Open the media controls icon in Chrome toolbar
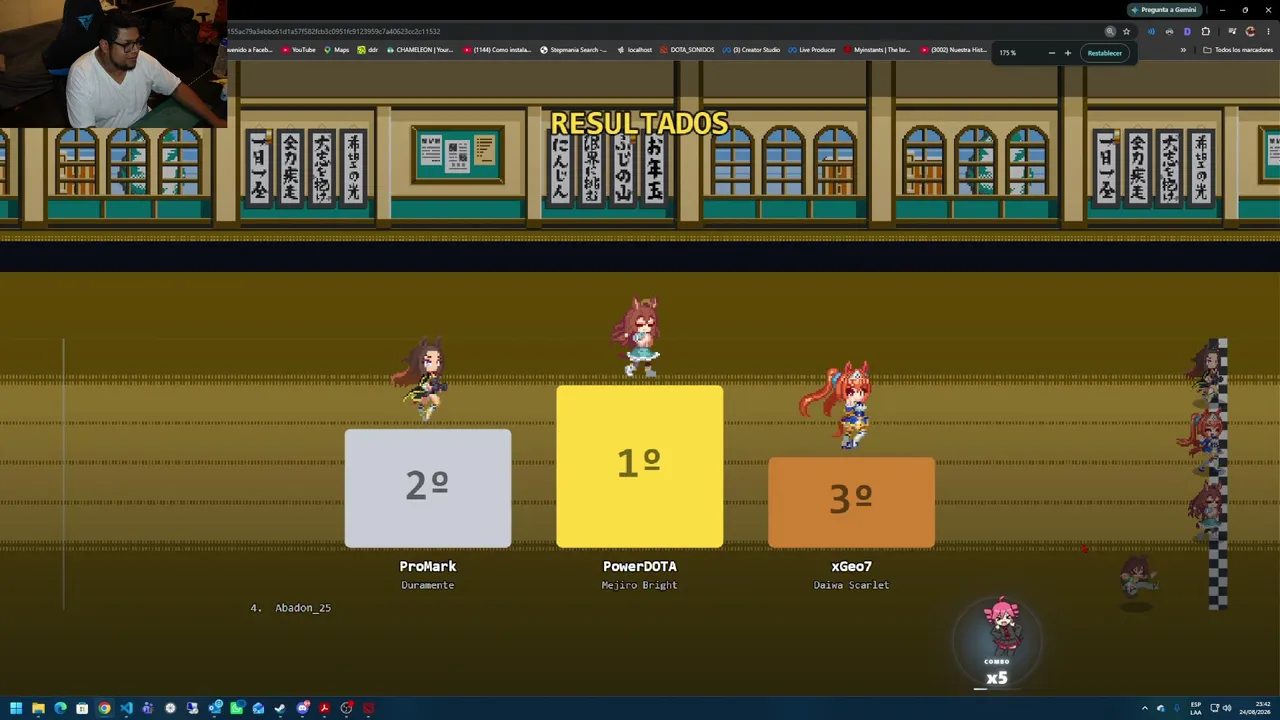Image resolution: width=1280 pixels, height=720 pixels. (x=1232, y=31)
